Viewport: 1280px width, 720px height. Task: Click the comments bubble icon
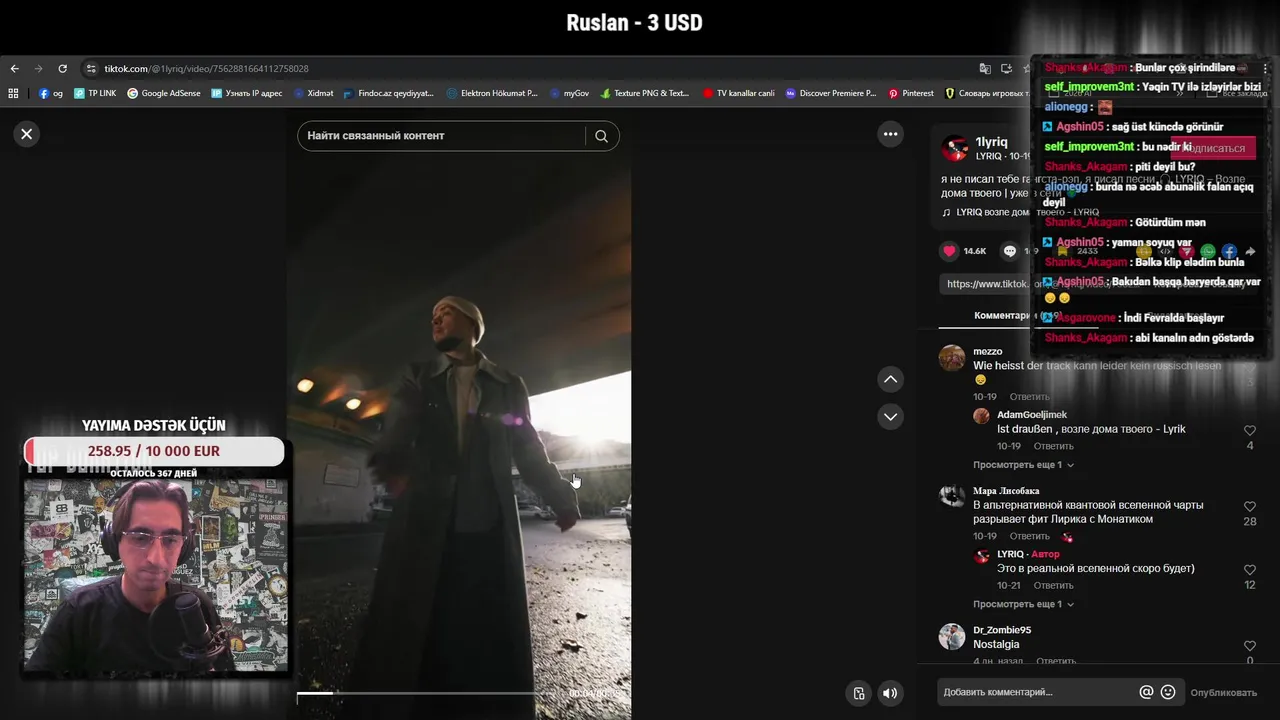(x=1009, y=251)
